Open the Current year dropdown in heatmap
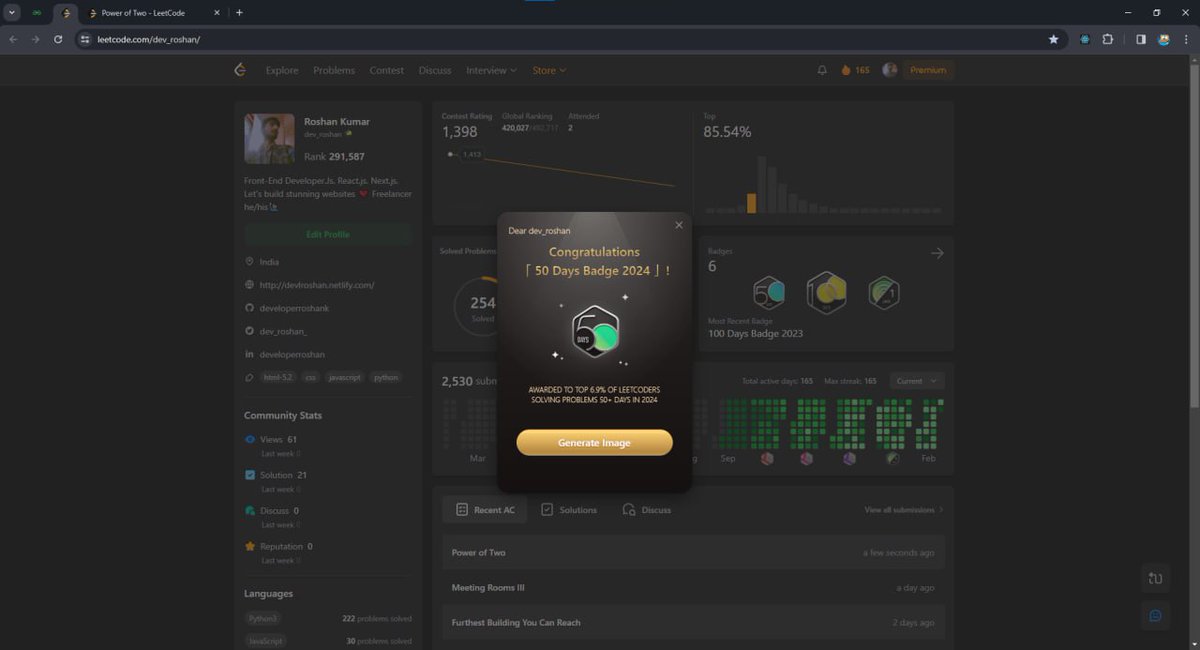Image resolution: width=1200 pixels, height=650 pixels. pos(917,381)
